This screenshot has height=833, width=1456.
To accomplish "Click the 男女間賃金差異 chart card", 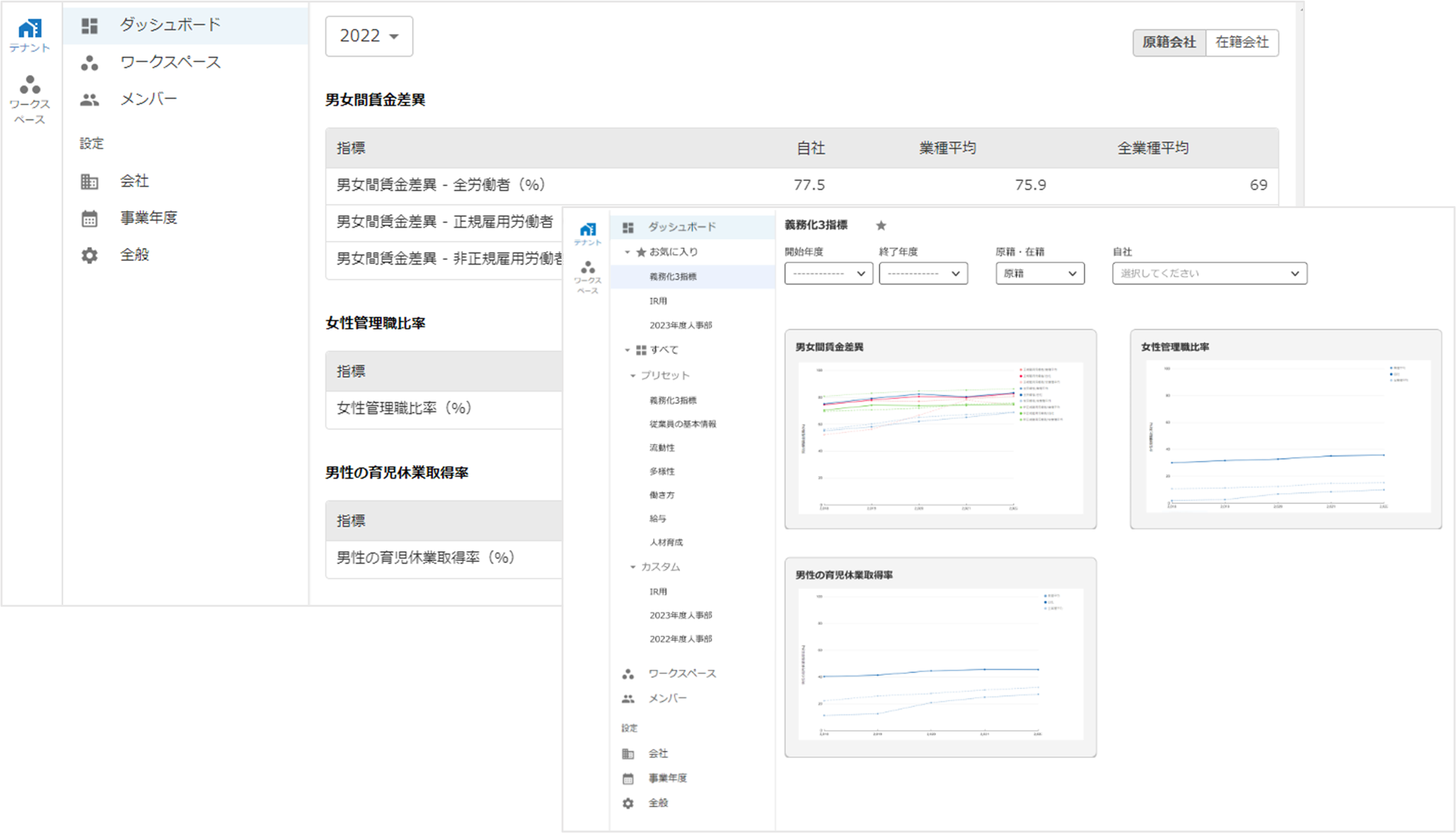I will [x=940, y=429].
